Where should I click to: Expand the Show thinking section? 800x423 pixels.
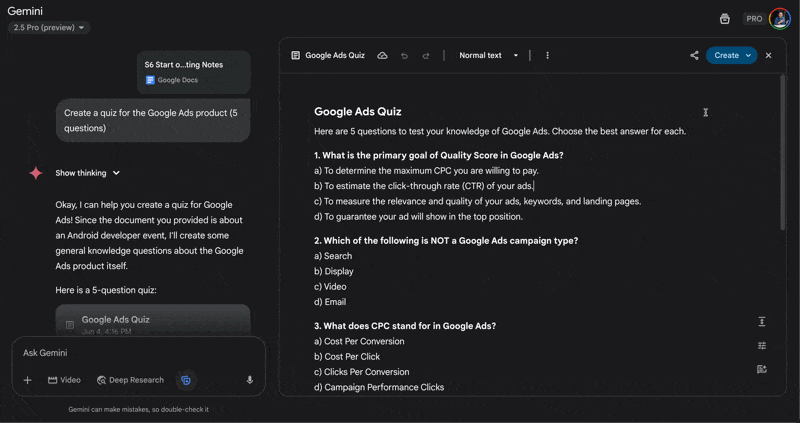[88, 173]
